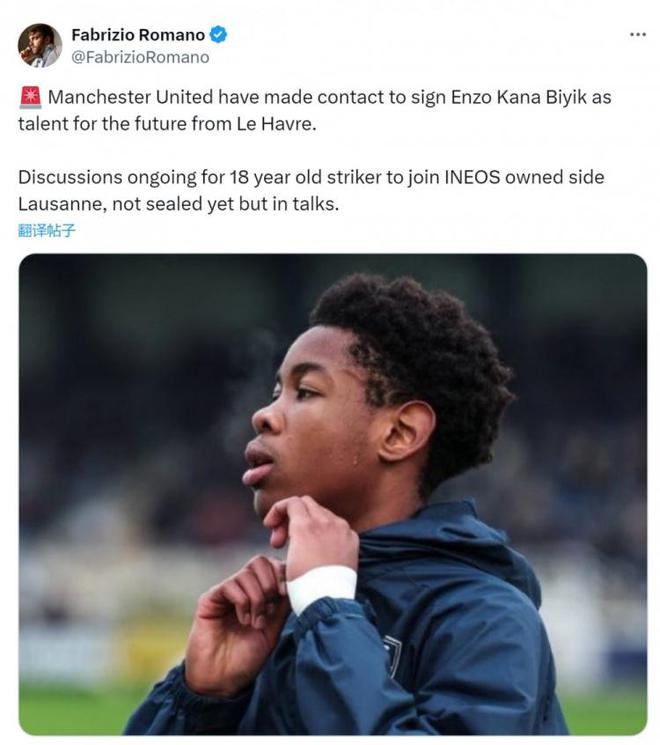Viewport: 660px width, 745px height.
Task: Click the "Fabrizio Romano" display name
Action: point(138,35)
